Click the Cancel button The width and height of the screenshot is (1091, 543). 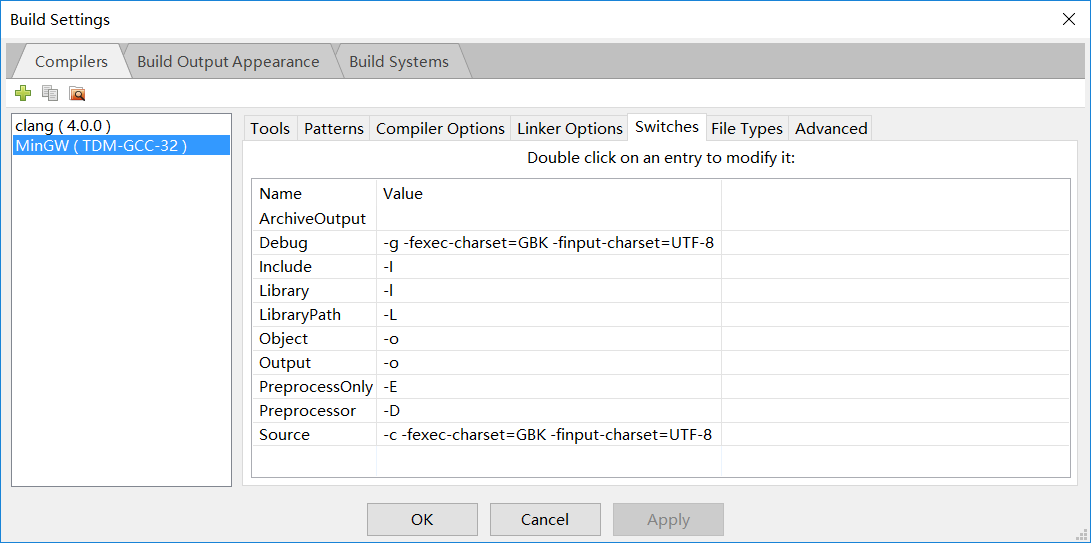545,519
